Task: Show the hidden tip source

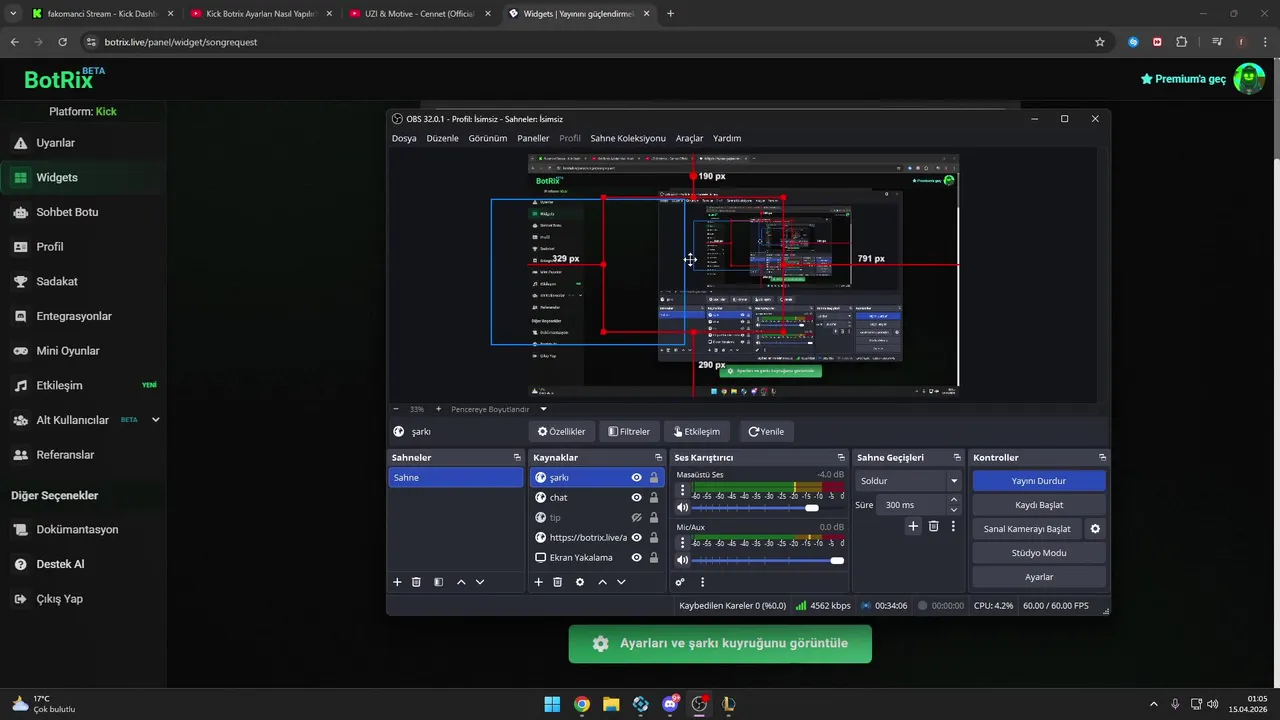Action: tap(636, 518)
